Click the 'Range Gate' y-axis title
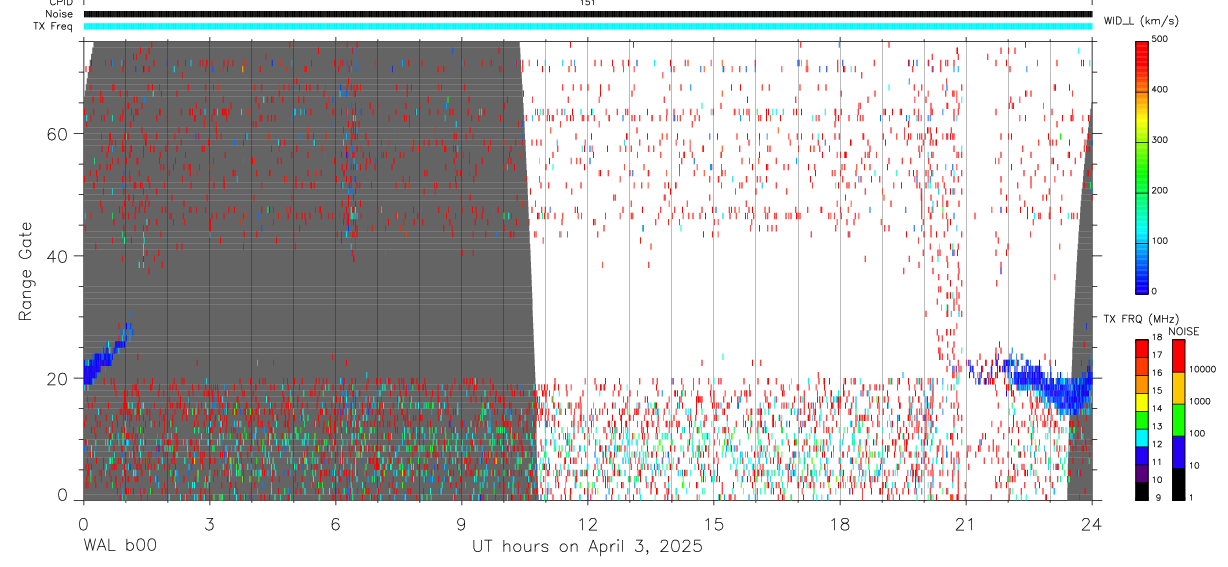1228x567 pixels. point(27,271)
